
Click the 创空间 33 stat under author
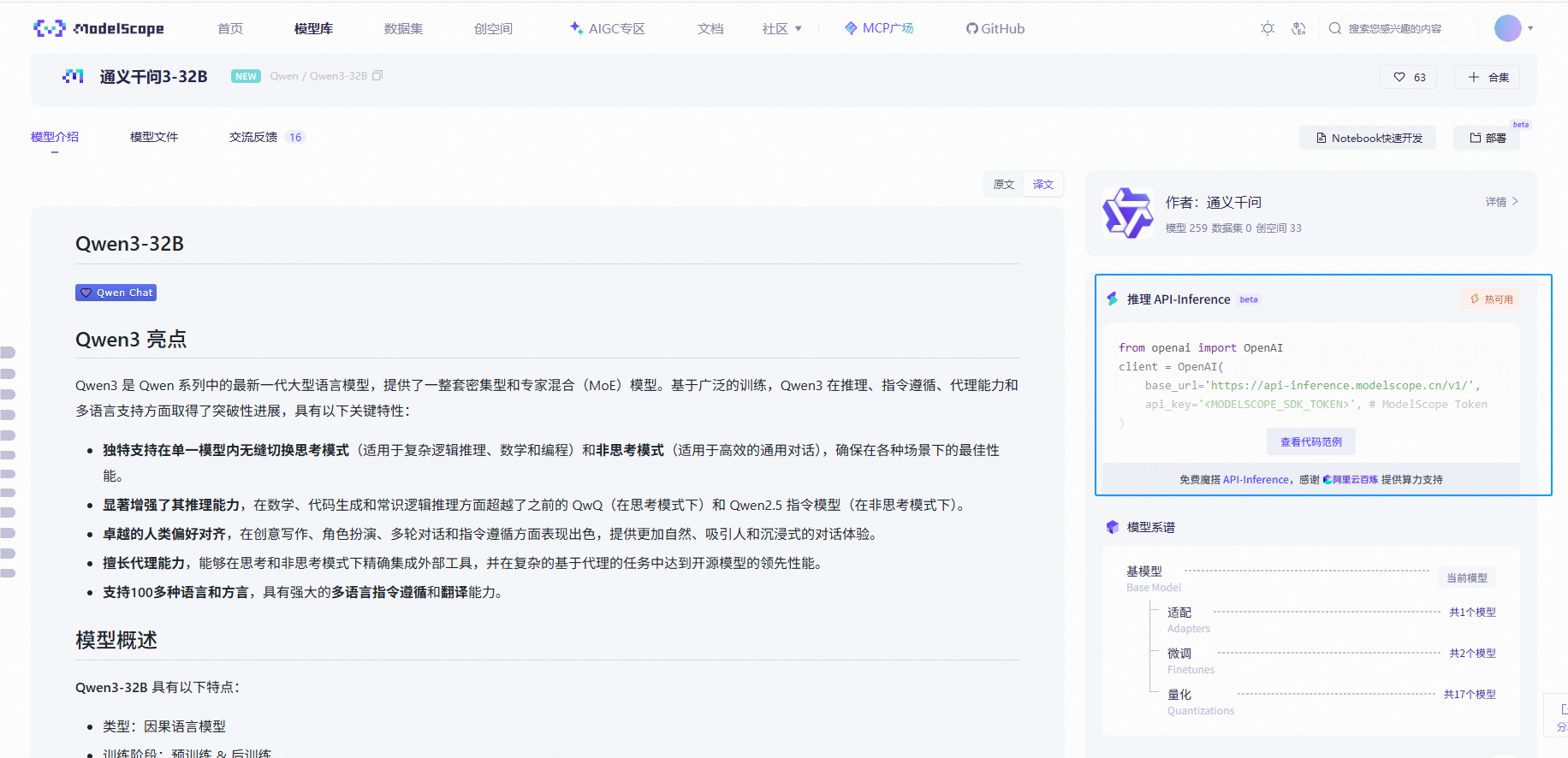(1279, 228)
